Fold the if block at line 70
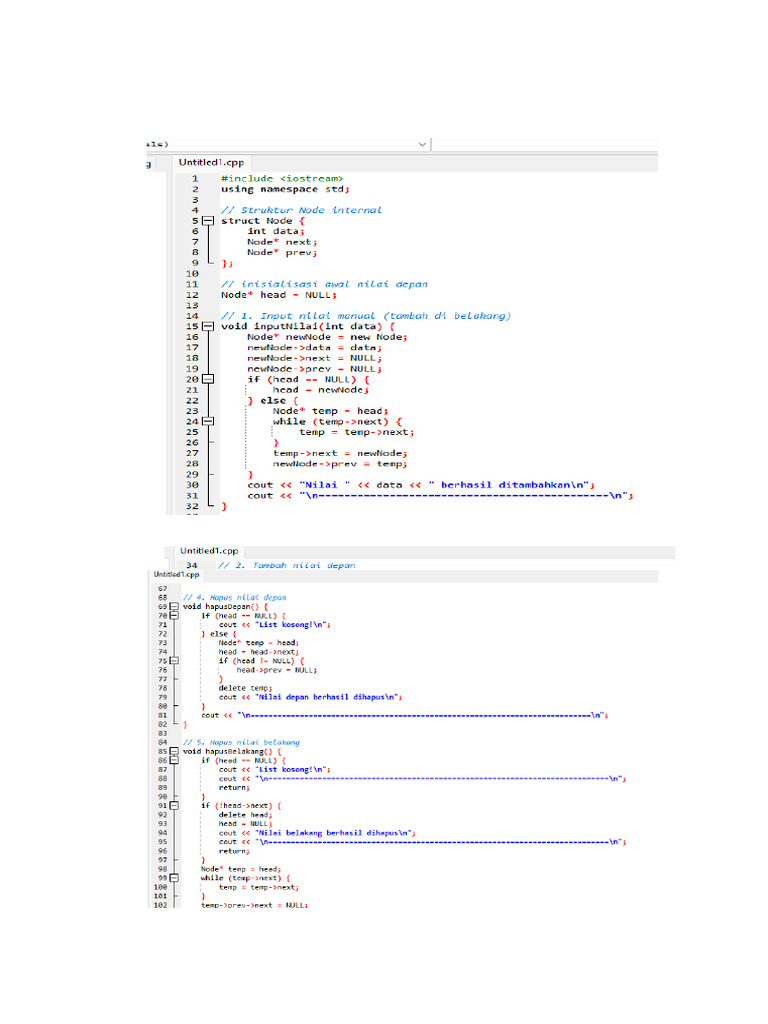The image size is (768, 1024). coord(174,616)
